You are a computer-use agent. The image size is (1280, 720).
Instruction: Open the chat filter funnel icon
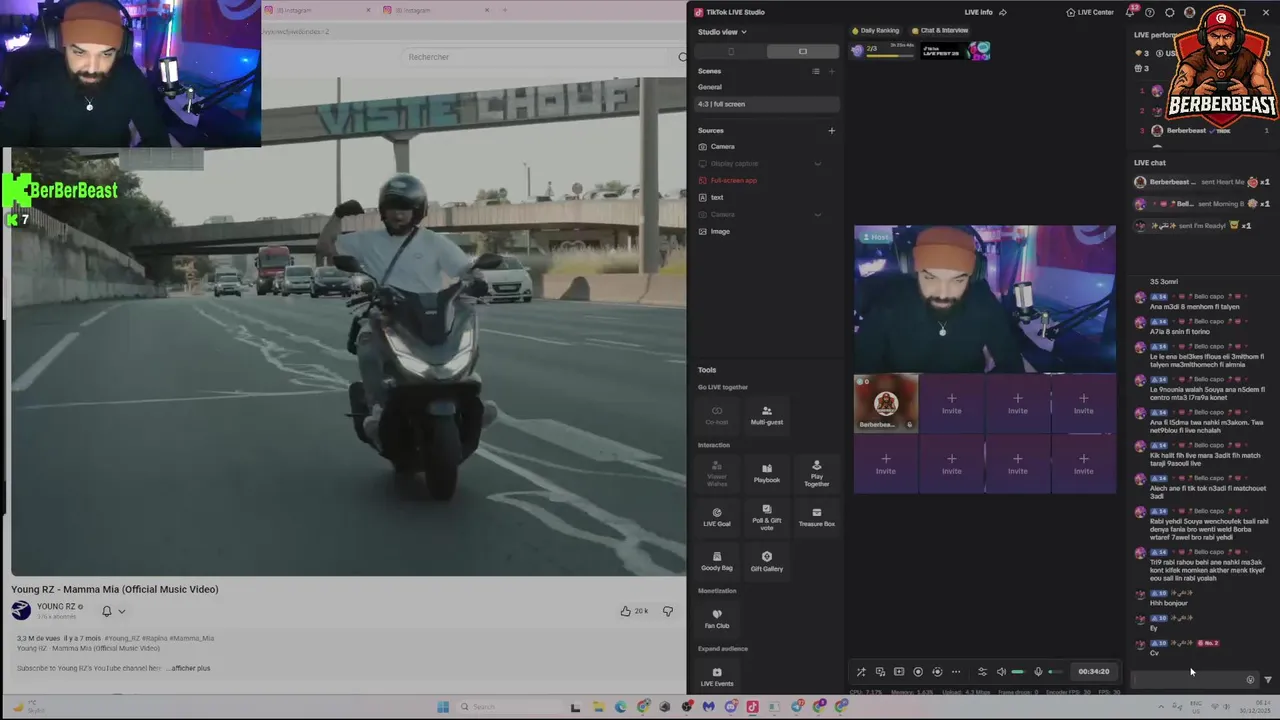[x=1268, y=680]
